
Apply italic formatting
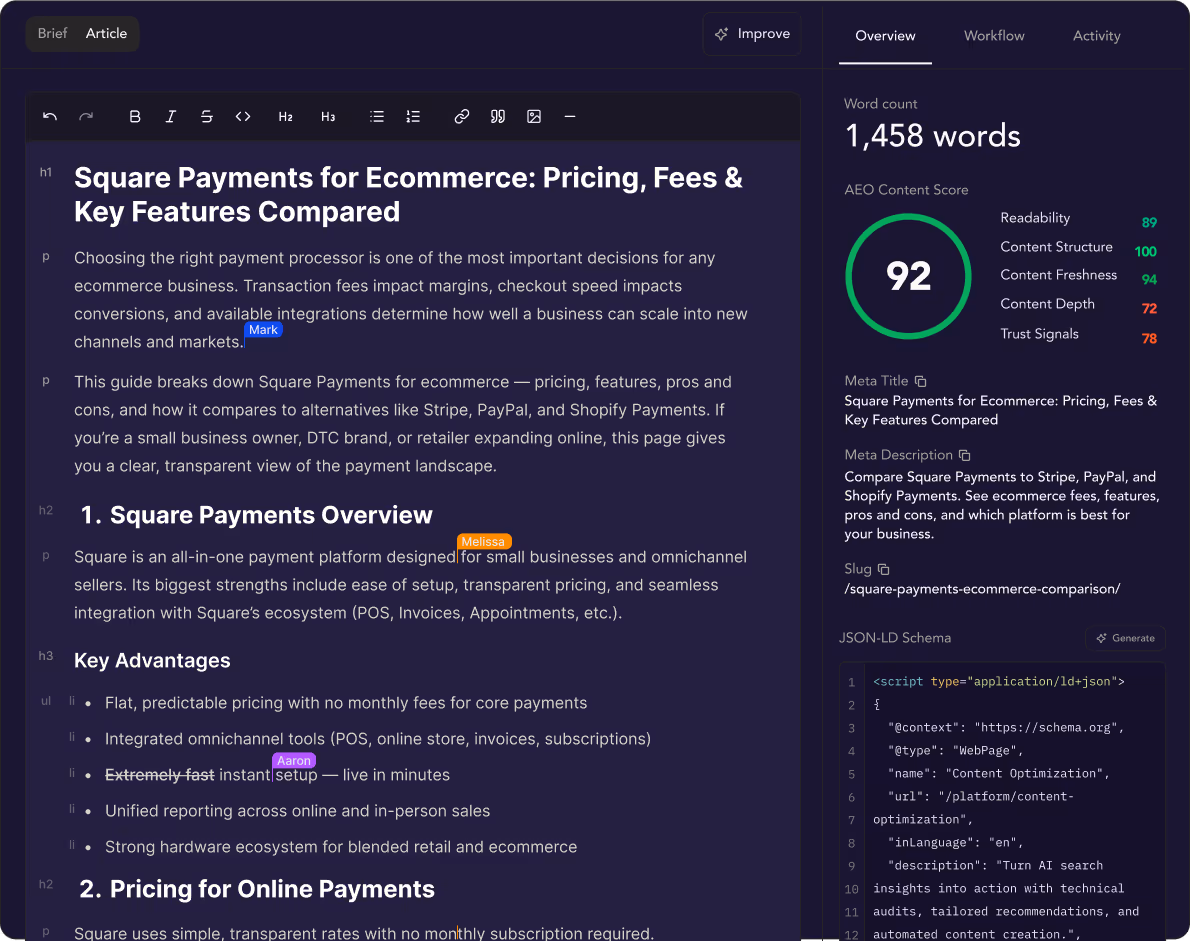point(170,116)
